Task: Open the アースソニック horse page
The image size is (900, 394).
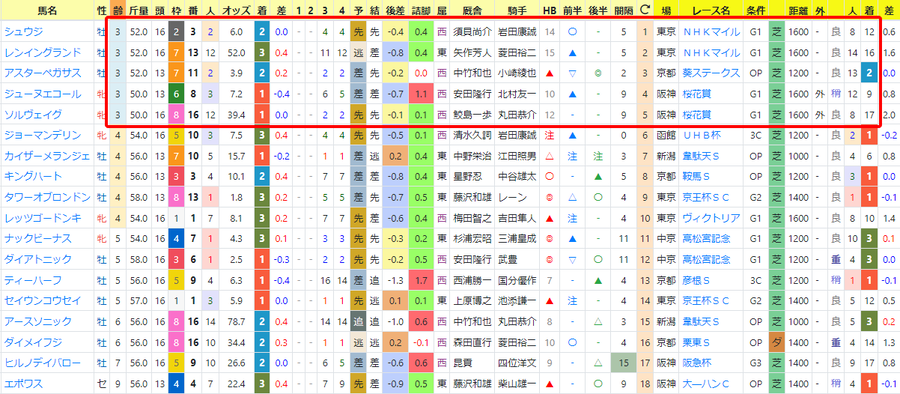Action: pyautogui.click(x=37, y=322)
